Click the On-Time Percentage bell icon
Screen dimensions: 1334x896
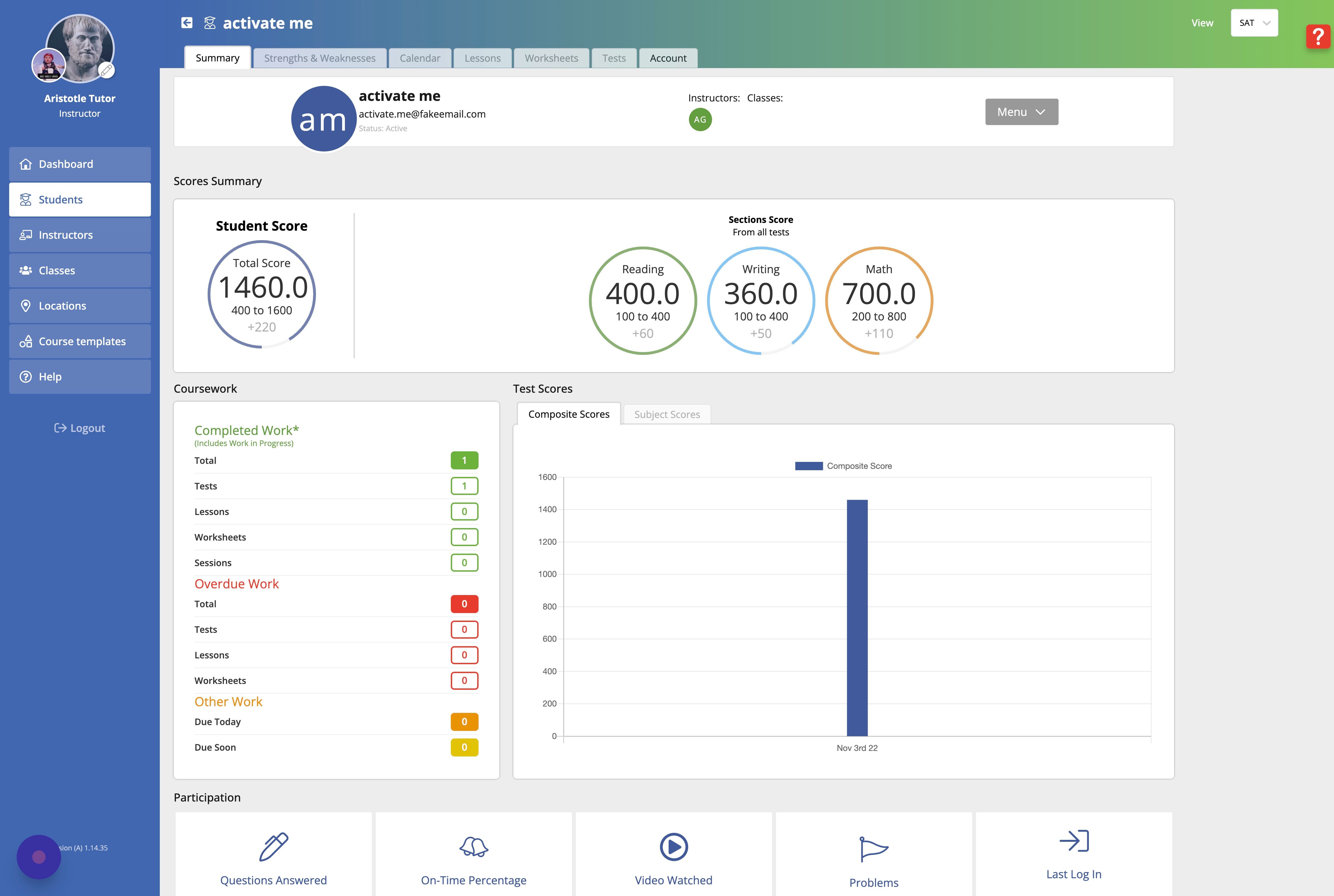pyautogui.click(x=474, y=847)
